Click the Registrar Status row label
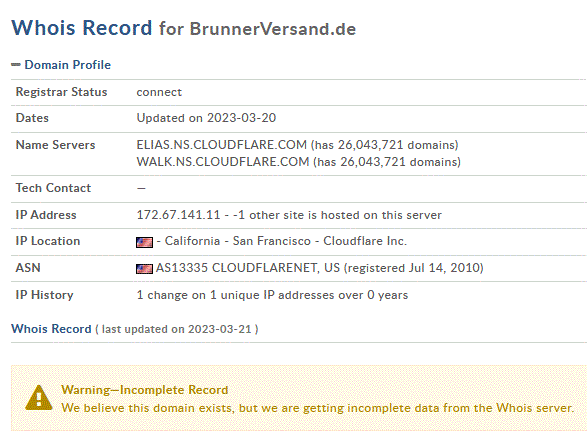This screenshot has width=588, height=434. click(x=62, y=92)
